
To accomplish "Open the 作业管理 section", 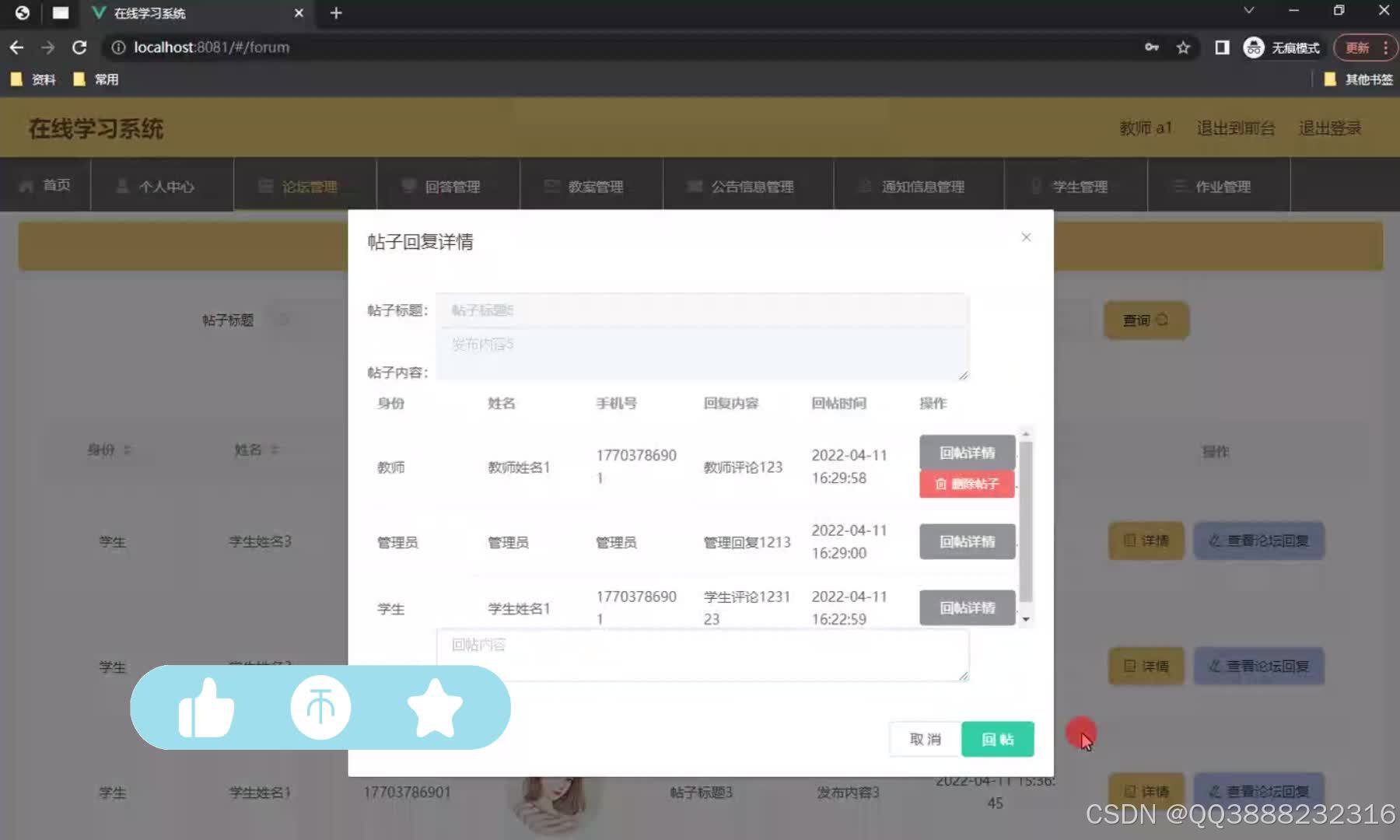I will point(1222,186).
